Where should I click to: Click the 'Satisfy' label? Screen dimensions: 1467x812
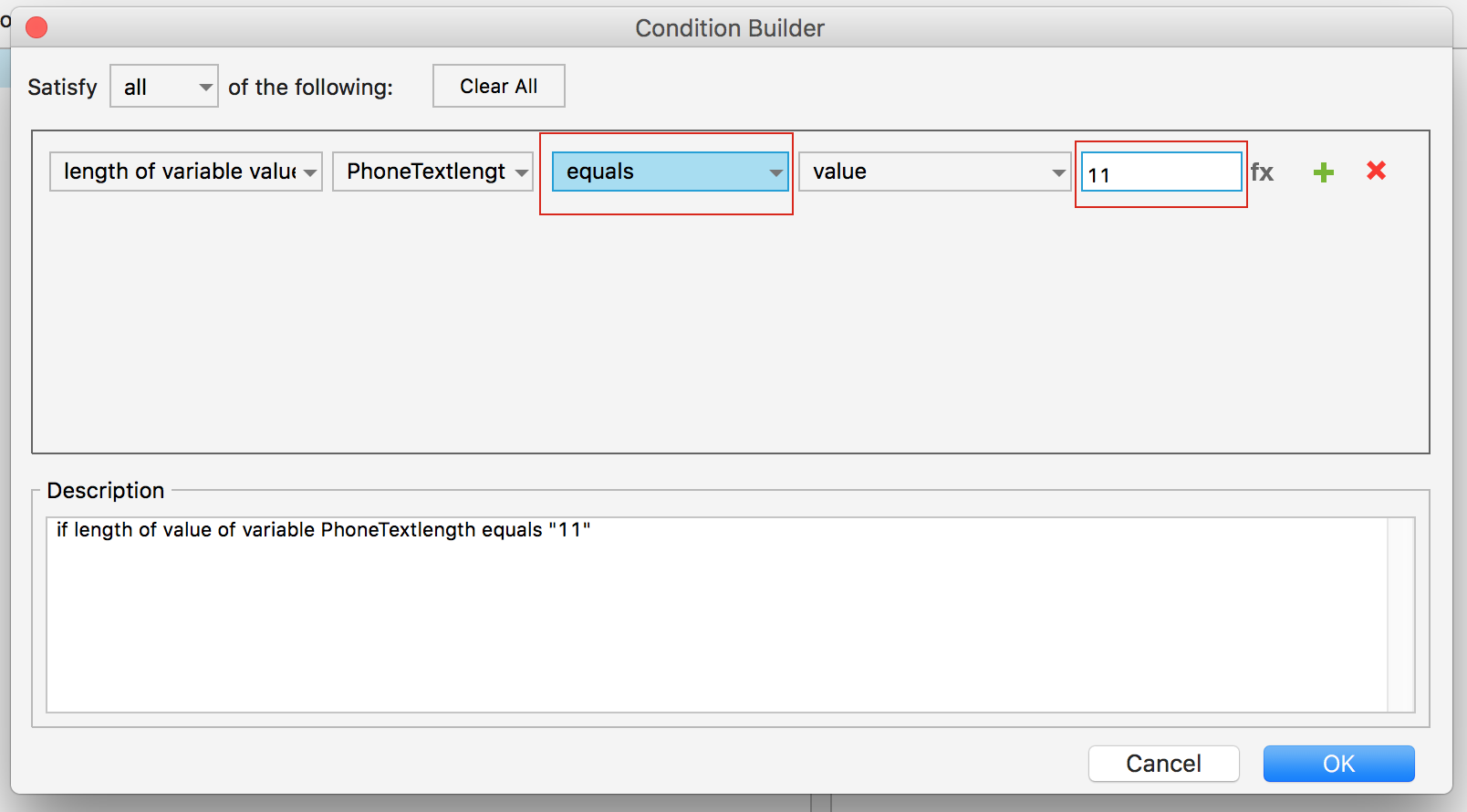point(62,88)
